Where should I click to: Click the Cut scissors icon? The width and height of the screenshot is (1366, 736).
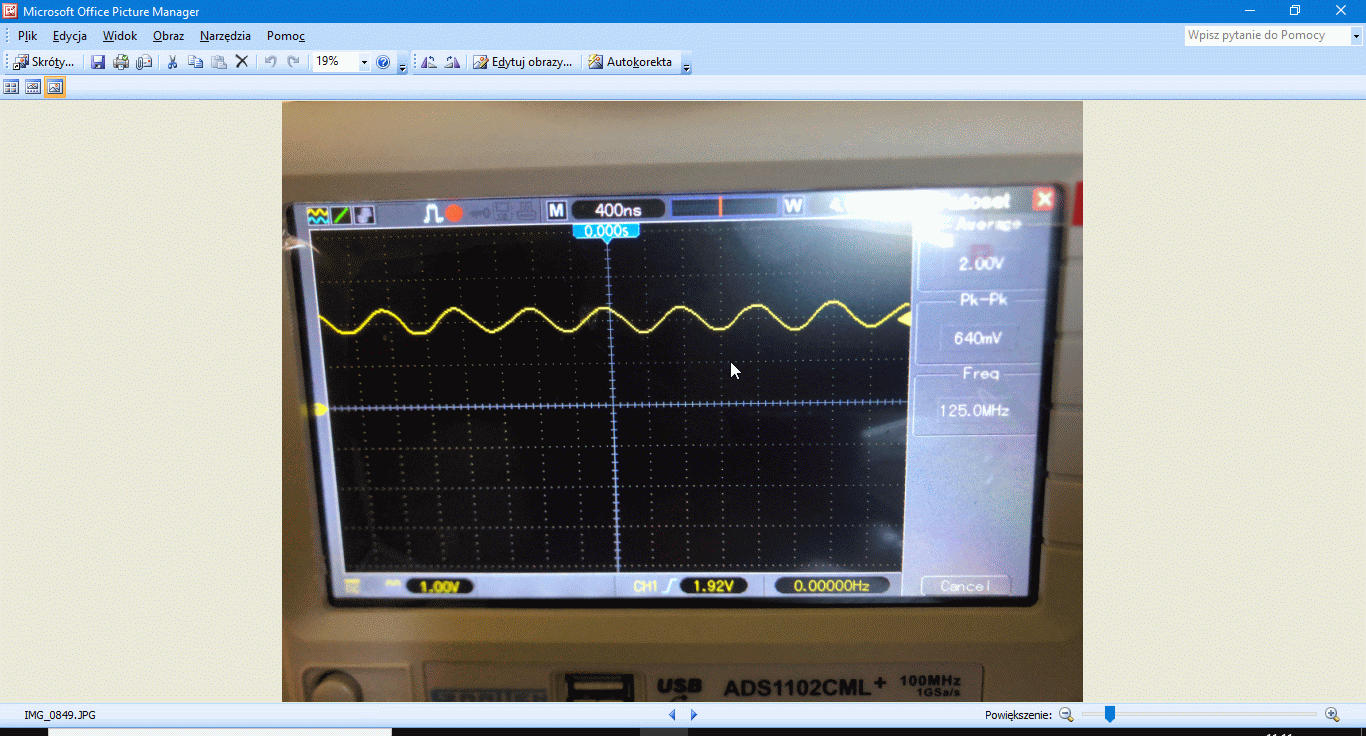click(x=172, y=62)
